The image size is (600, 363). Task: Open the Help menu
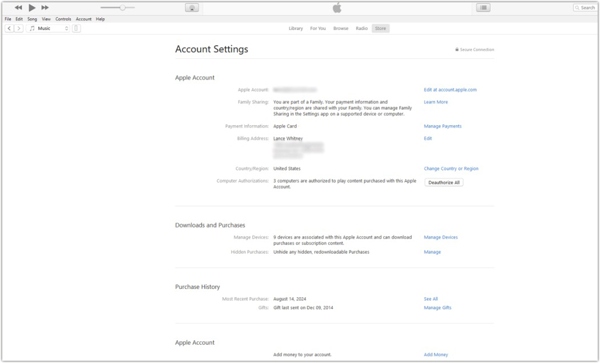pos(100,19)
